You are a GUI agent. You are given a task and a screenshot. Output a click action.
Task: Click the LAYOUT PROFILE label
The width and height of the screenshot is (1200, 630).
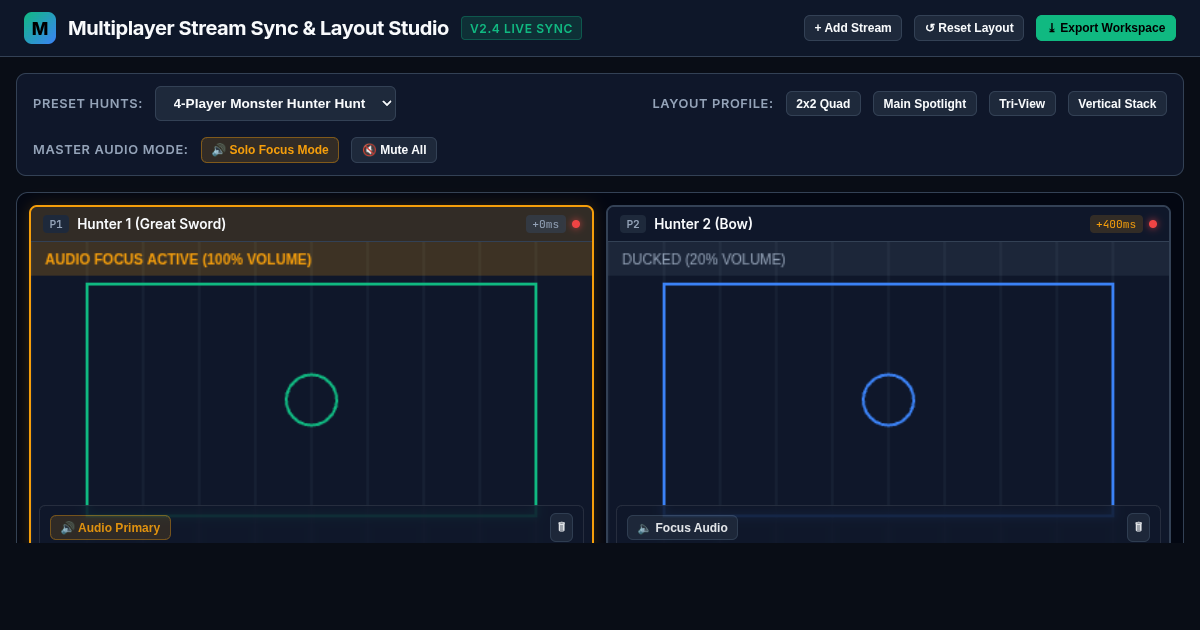[x=713, y=104]
